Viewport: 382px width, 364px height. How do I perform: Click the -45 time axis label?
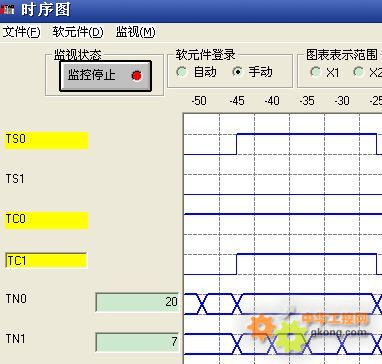pyautogui.click(x=237, y=100)
